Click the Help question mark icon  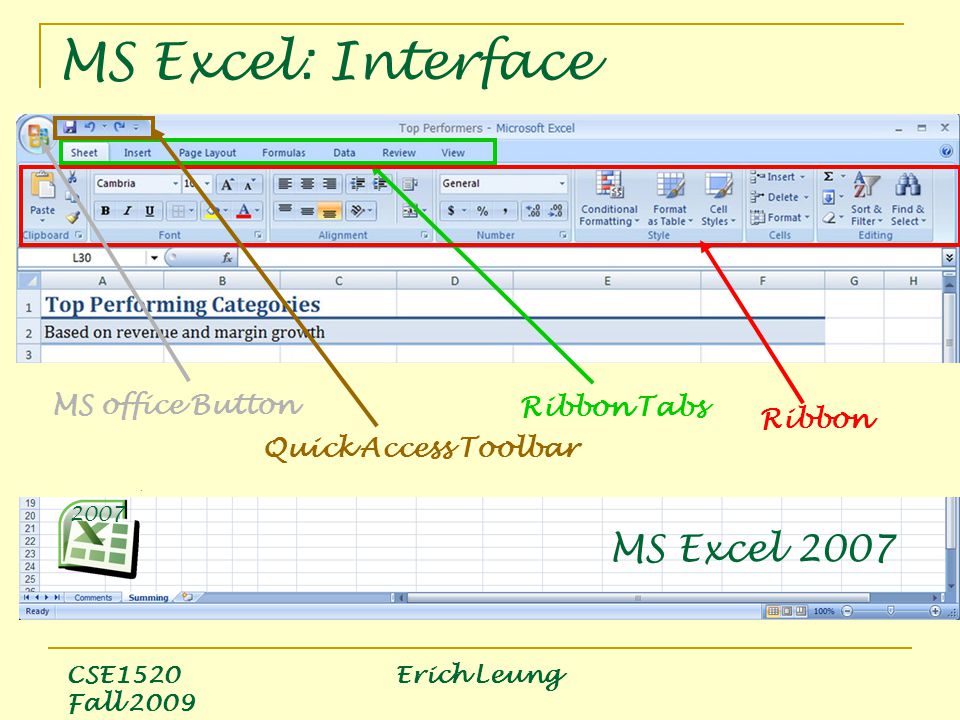click(x=945, y=151)
